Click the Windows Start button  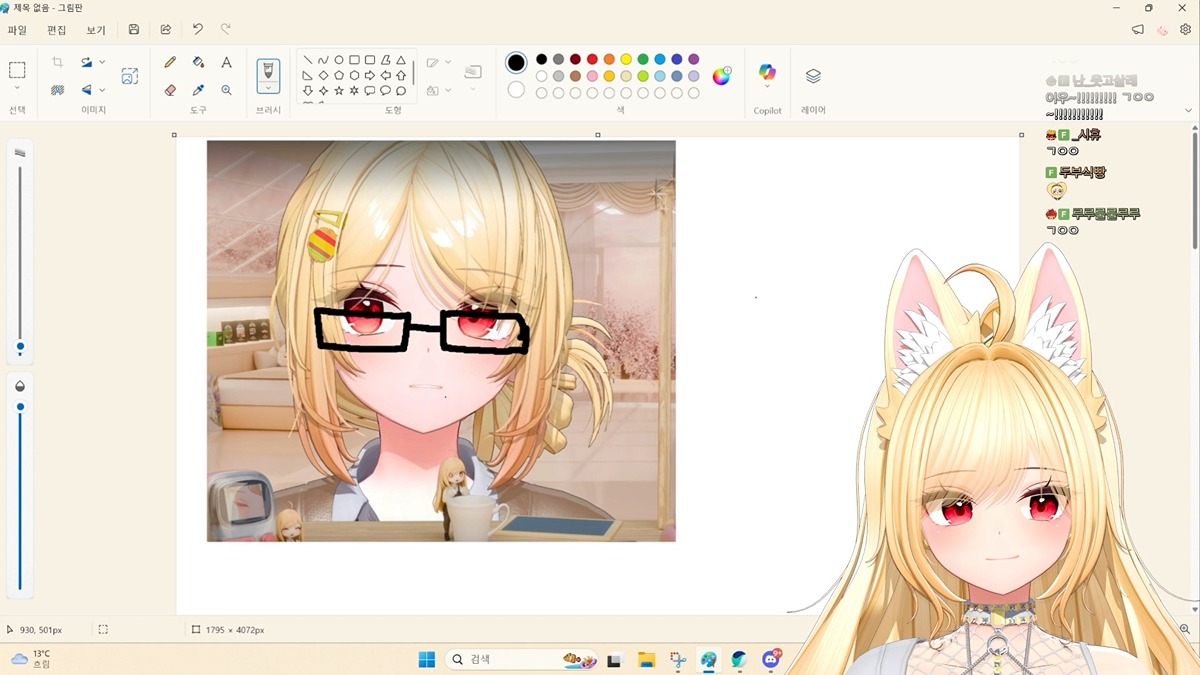(427, 659)
